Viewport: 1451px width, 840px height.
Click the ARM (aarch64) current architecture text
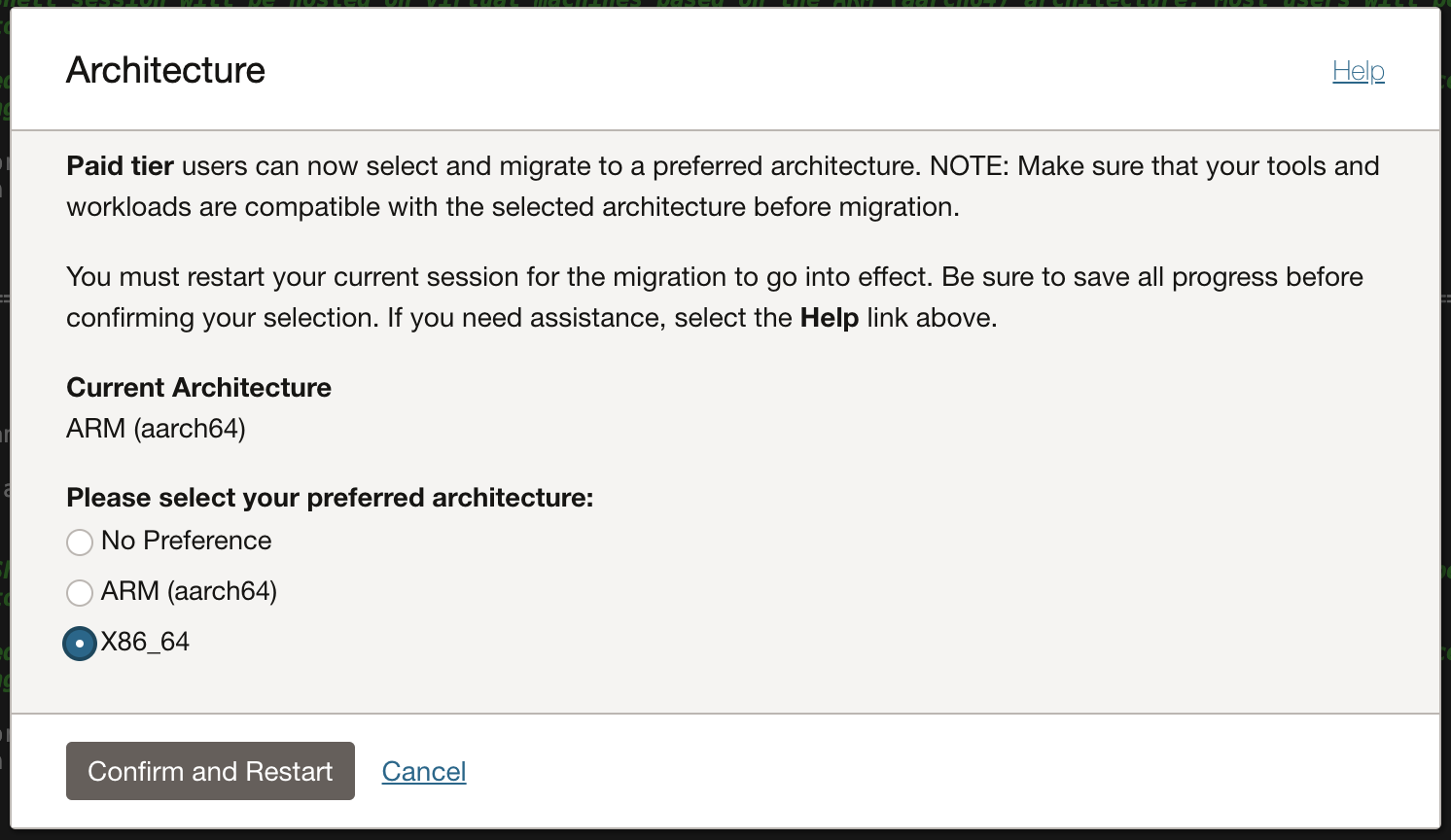[x=157, y=428]
